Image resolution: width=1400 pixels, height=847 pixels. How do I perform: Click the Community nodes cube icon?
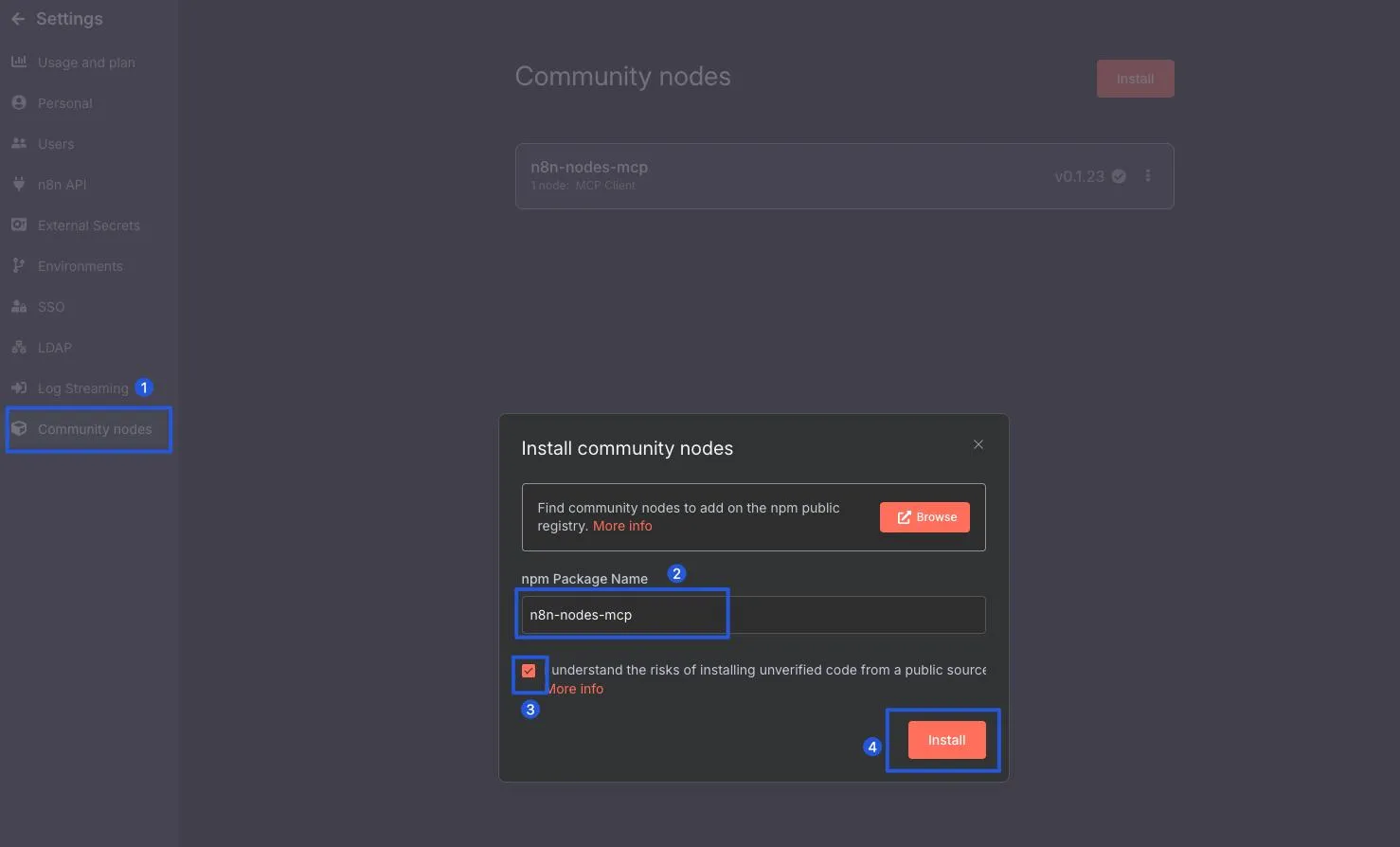18,428
